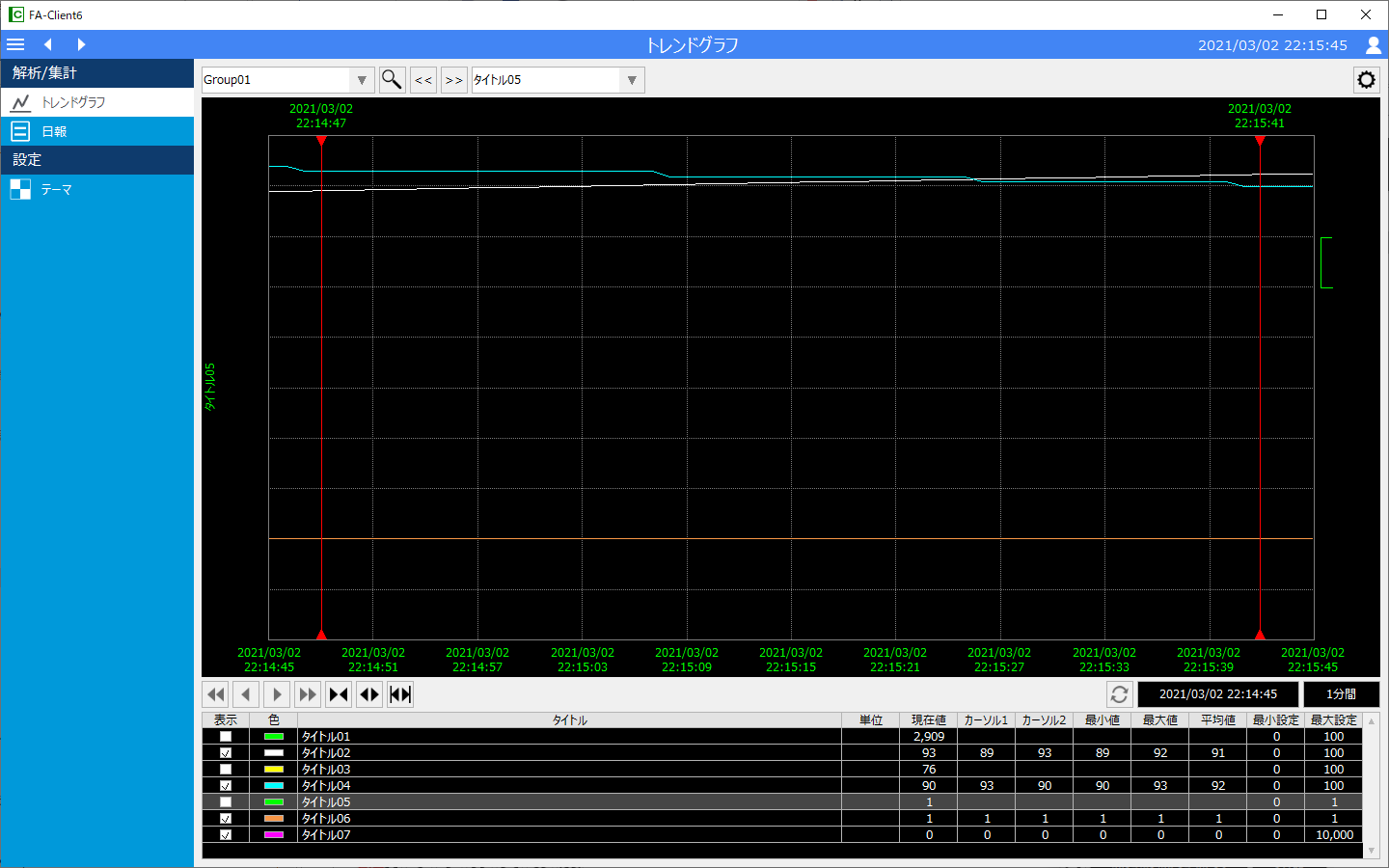Open the hamburger menu icon
Image resolution: width=1389 pixels, height=868 pixels.
pos(15,44)
